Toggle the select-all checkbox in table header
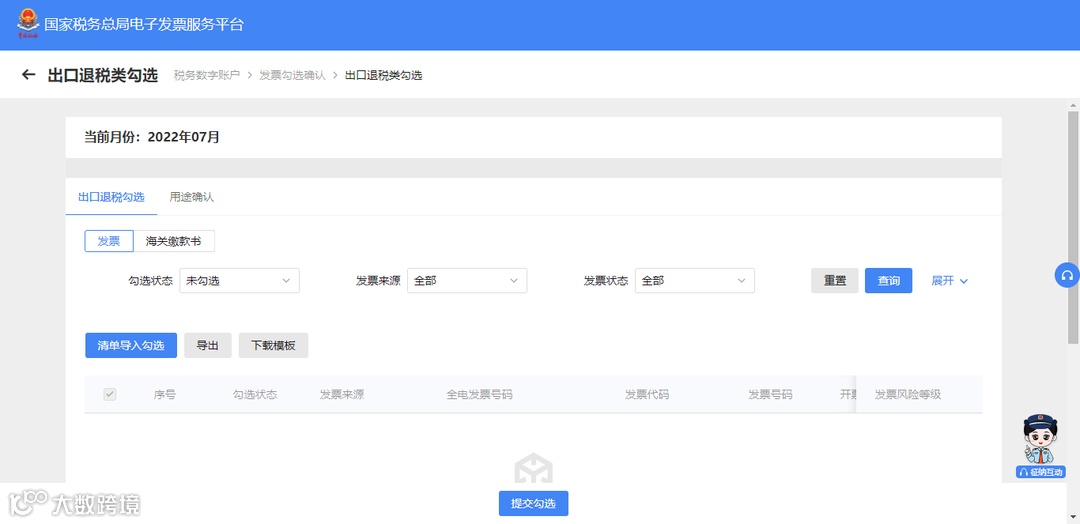1080x524 pixels. [x=110, y=395]
